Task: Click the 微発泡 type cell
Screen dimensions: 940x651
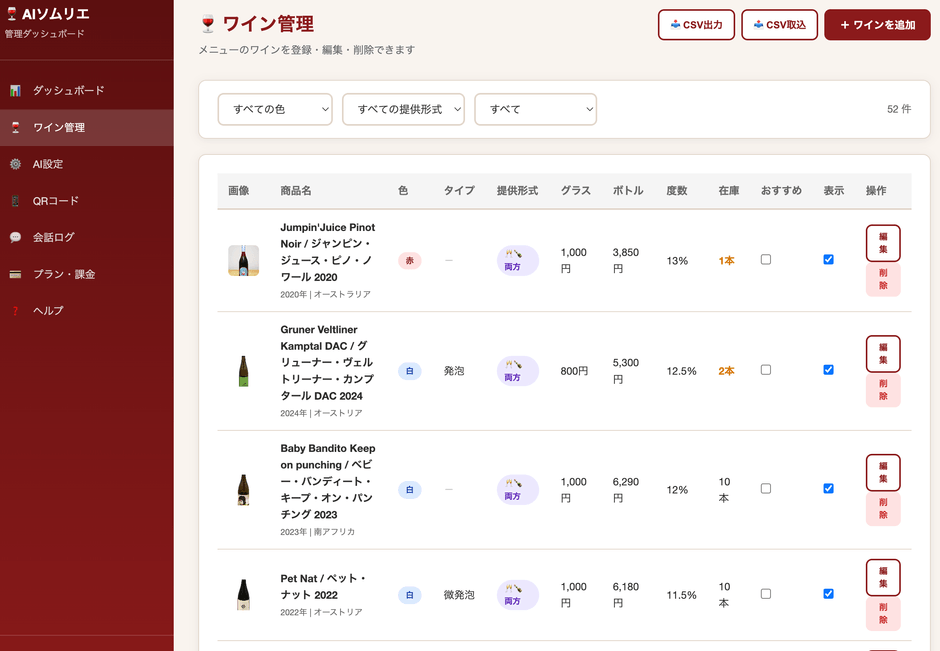Action: coord(459,595)
